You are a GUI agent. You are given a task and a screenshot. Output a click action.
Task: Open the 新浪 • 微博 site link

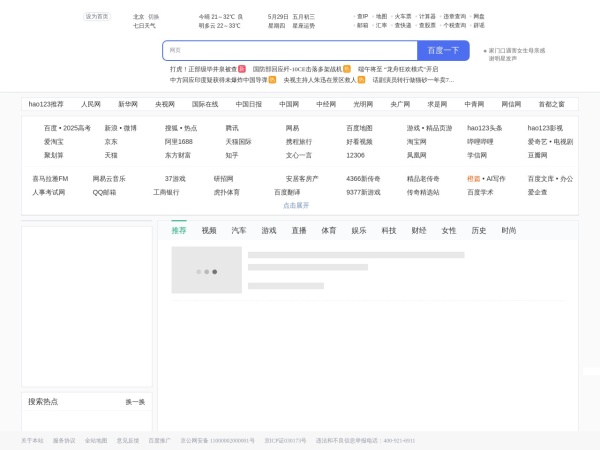(x=121, y=128)
